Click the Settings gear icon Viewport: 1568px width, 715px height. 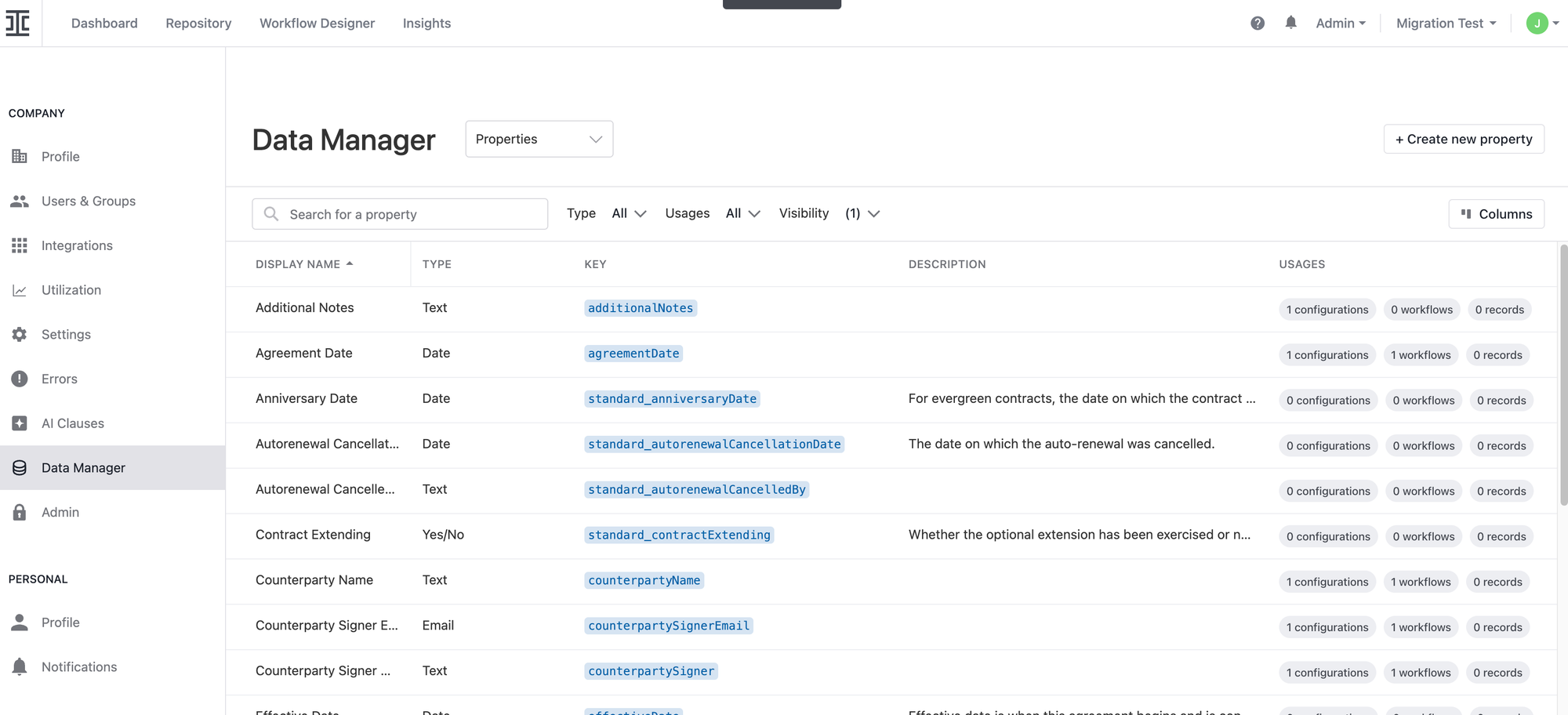tap(20, 334)
